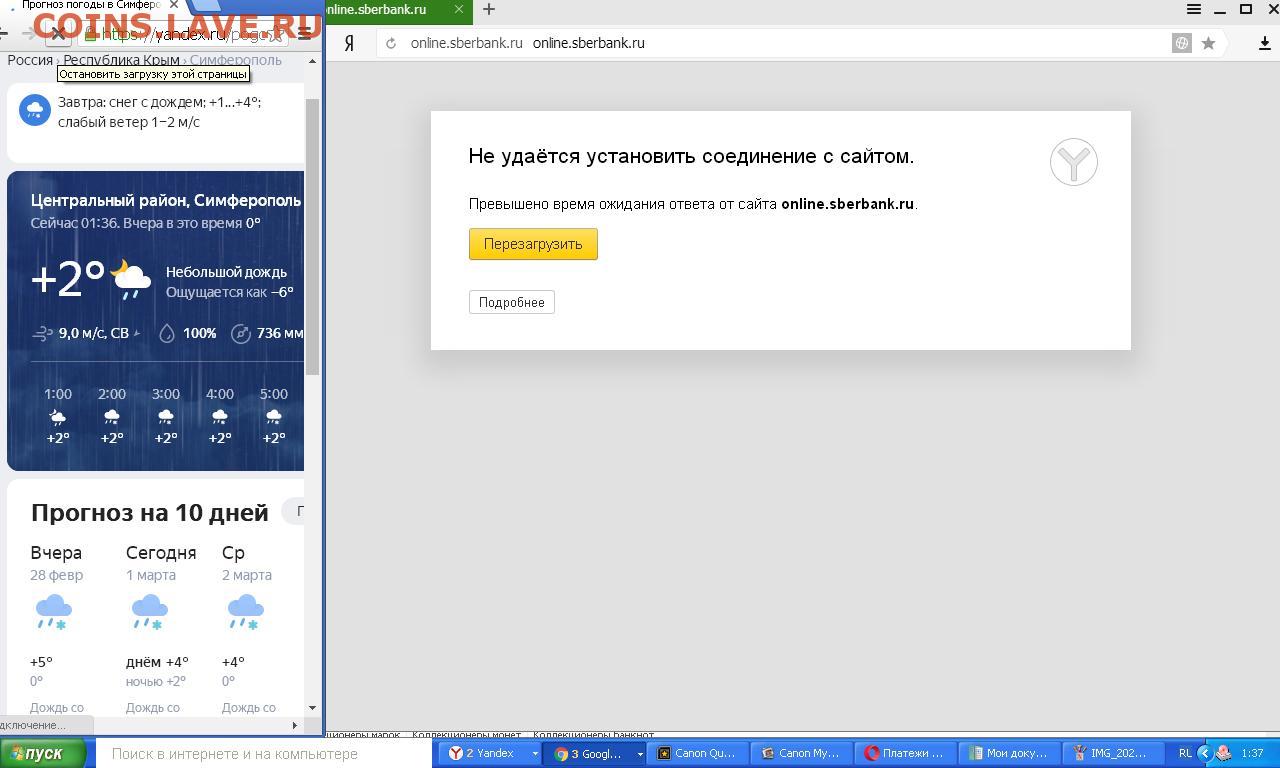Switch to 'Canon My...' taskbar window
The height and width of the screenshot is (768, 1280).
[x=802, y=753]
